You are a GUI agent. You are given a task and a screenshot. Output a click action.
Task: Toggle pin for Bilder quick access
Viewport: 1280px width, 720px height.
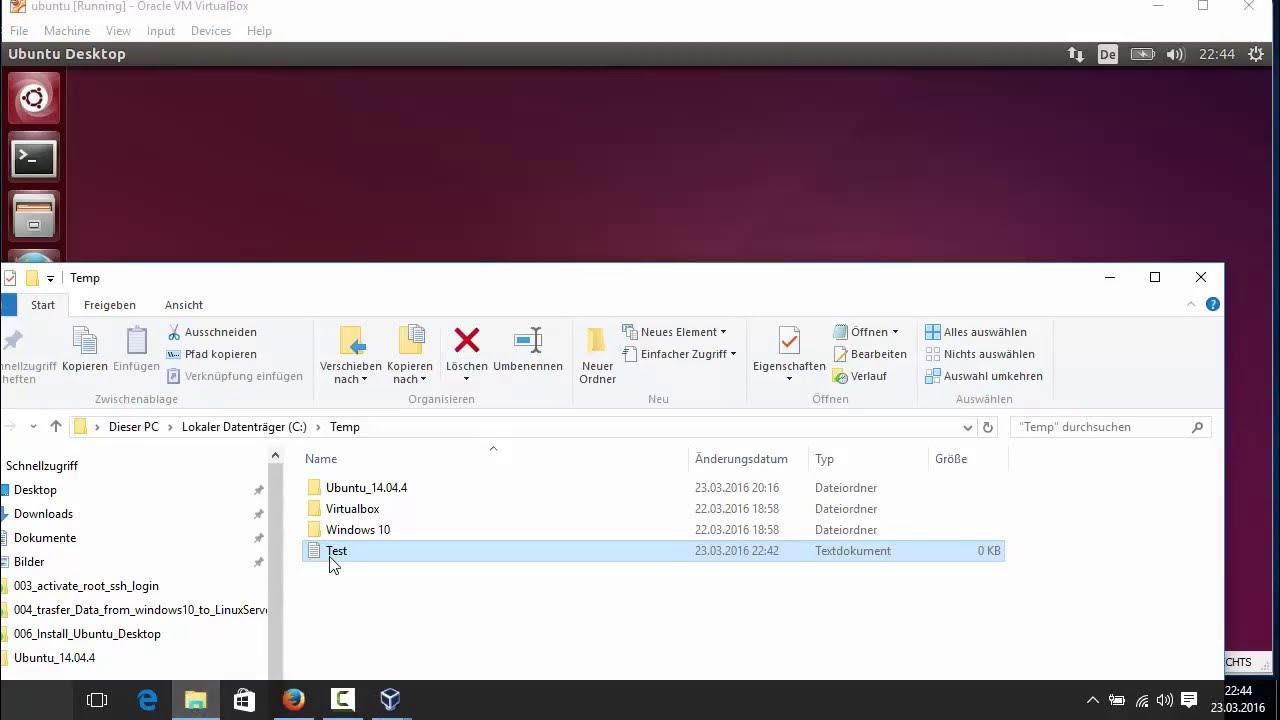click(258, 562)
